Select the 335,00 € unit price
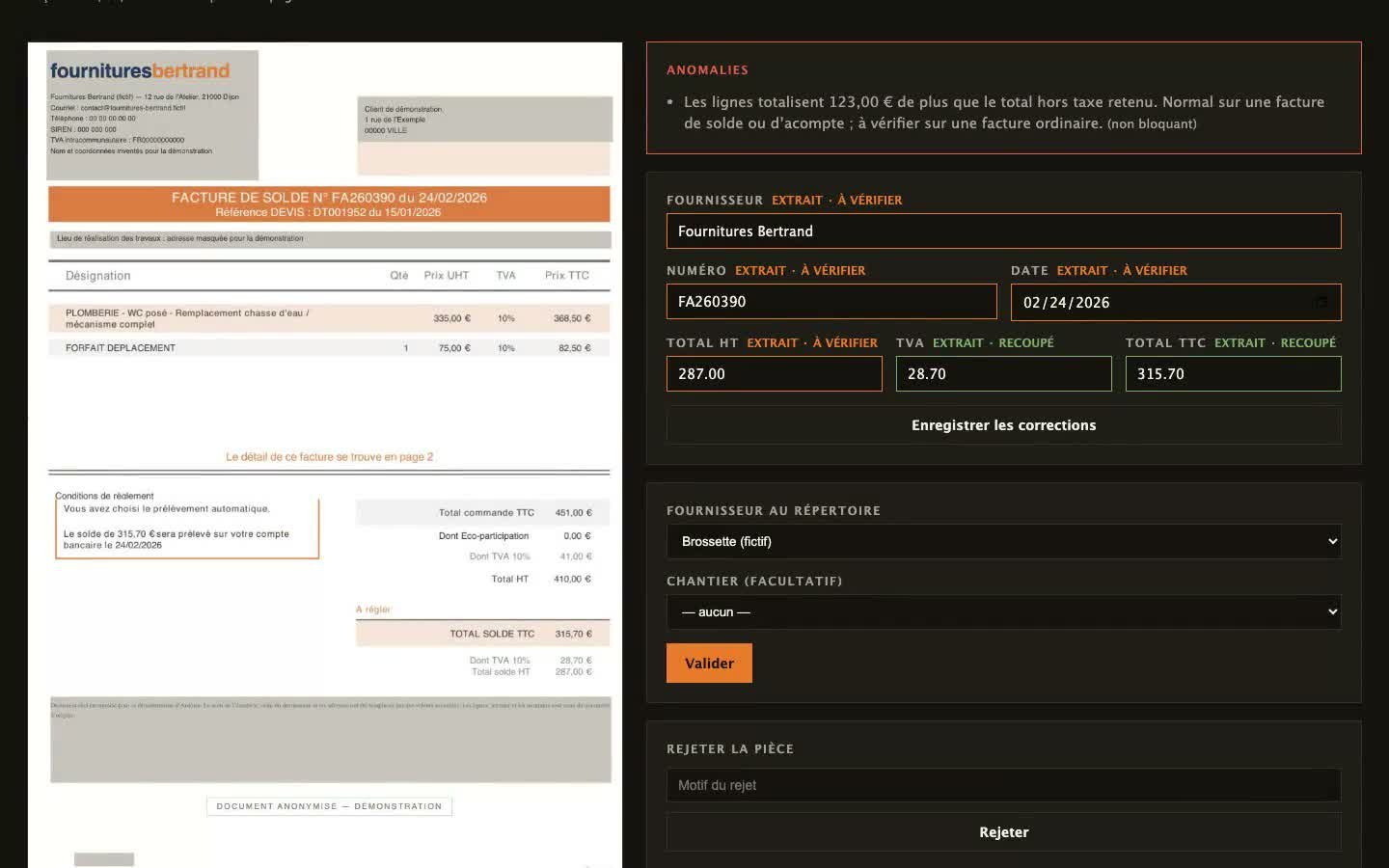This screenshot has width=1389, height=868. tap(451, 318)
